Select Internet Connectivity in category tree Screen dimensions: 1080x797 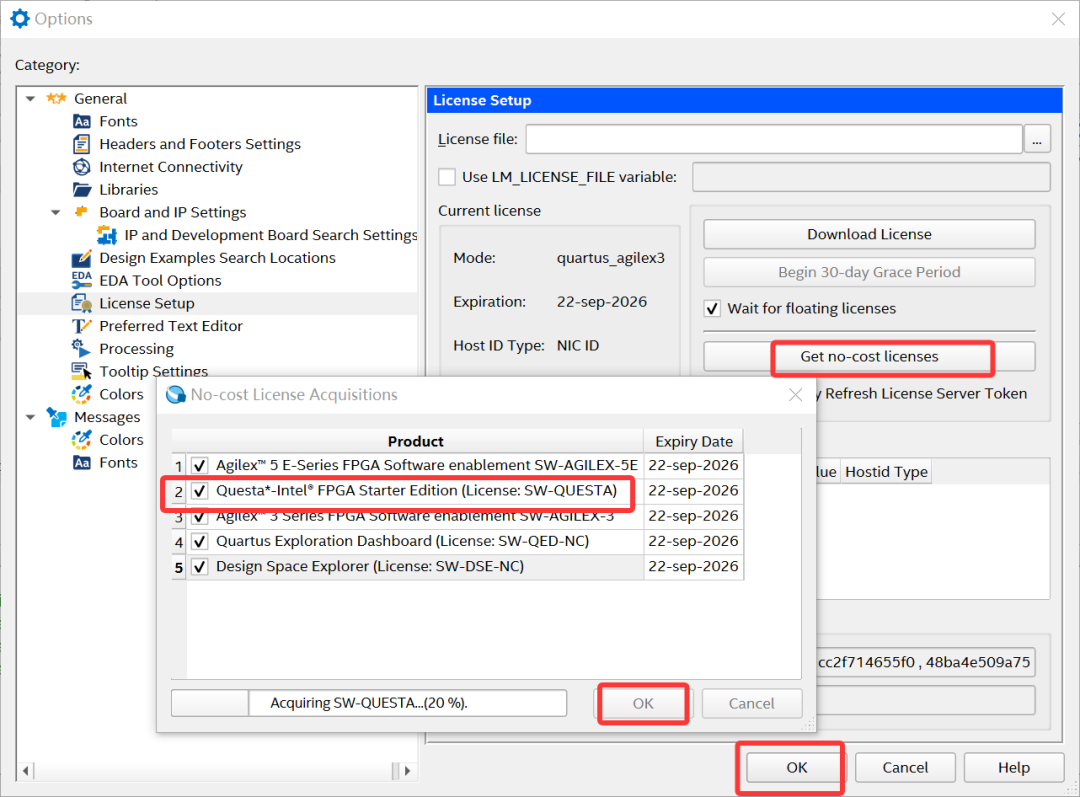pyautogui.click(x=171, y=167)
